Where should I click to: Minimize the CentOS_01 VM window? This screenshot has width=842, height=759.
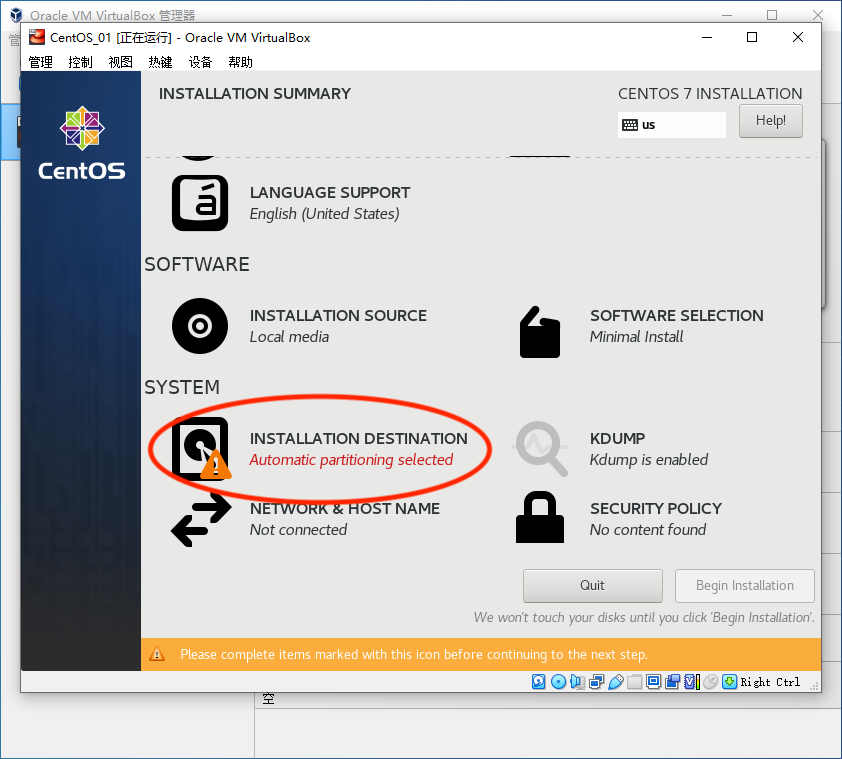click(x=707, y=37)
